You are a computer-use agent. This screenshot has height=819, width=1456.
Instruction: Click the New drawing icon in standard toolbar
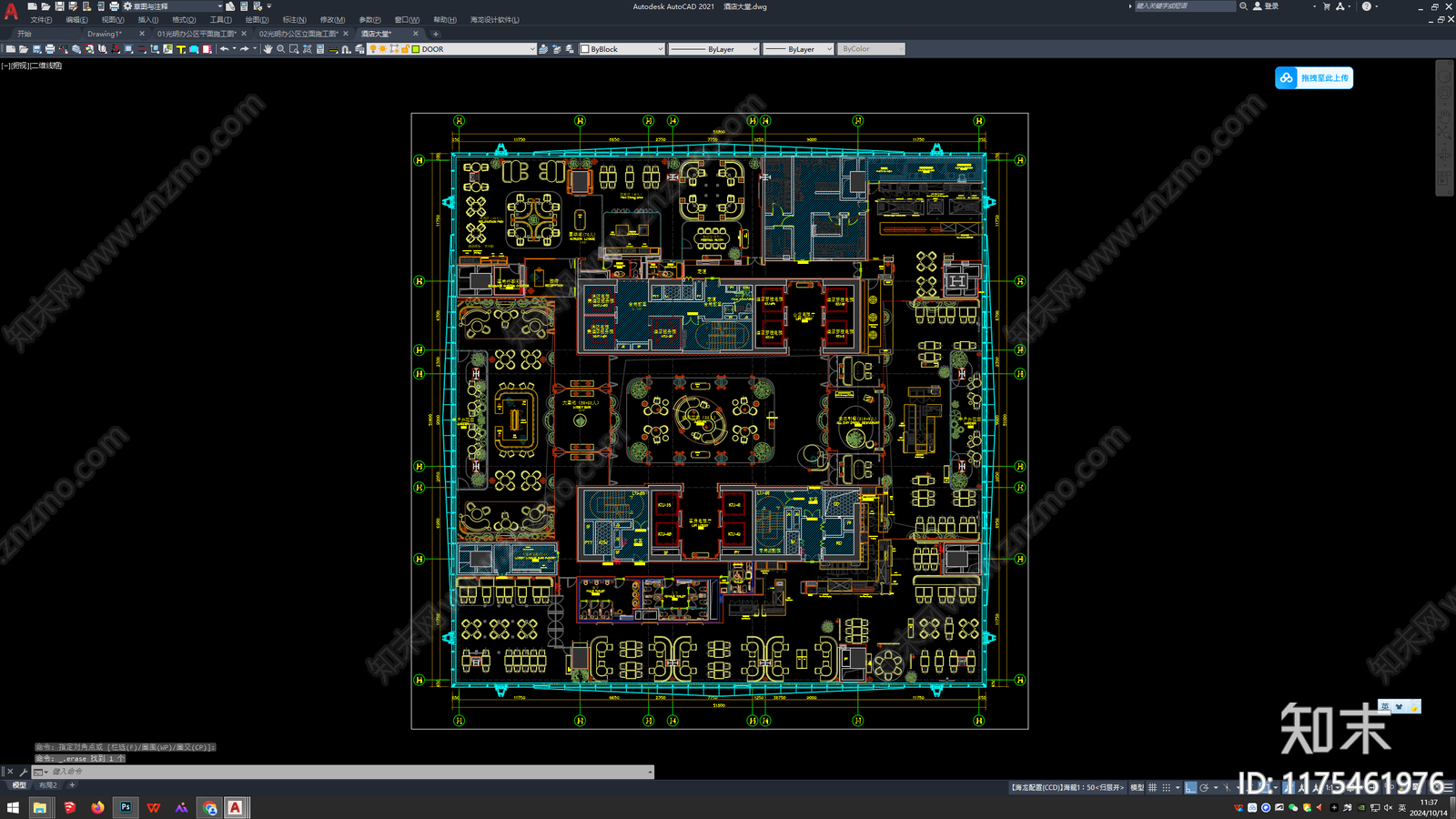[11, 49]
